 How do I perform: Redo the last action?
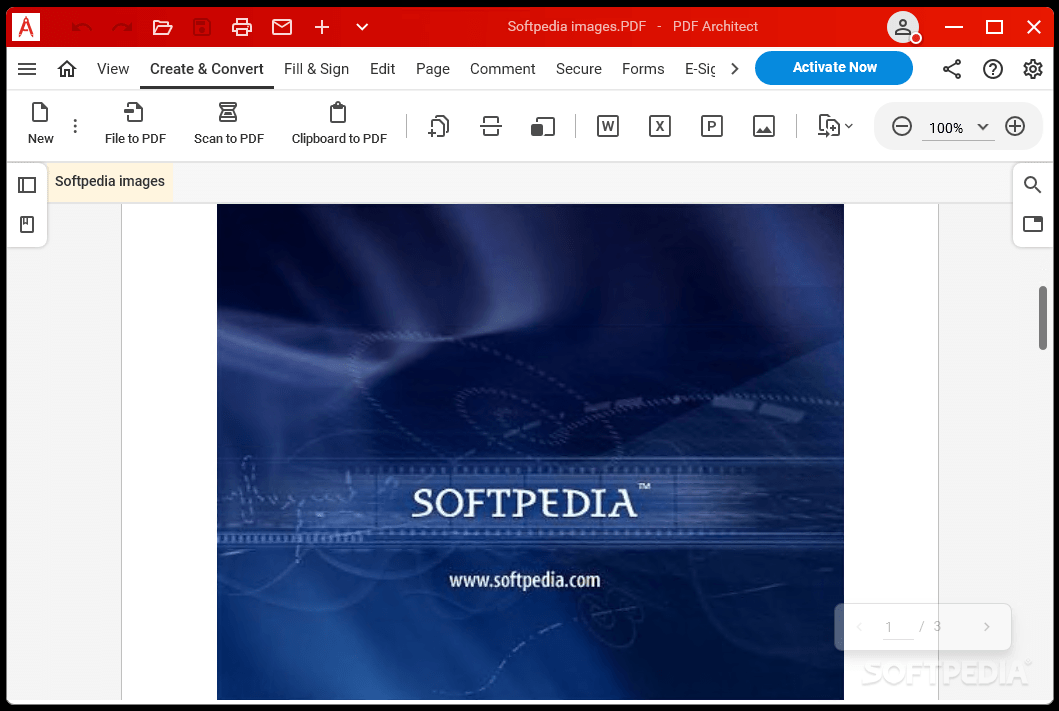click(x=122, y=27)
